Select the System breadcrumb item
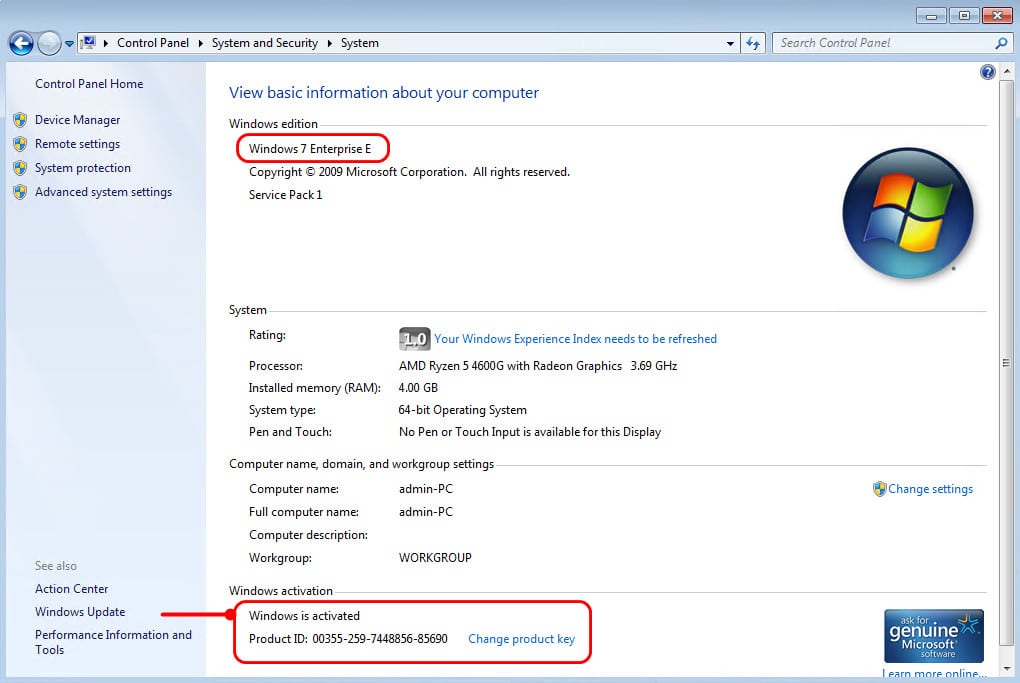Viewport: 1020px width, 683px height. point(360,43)
